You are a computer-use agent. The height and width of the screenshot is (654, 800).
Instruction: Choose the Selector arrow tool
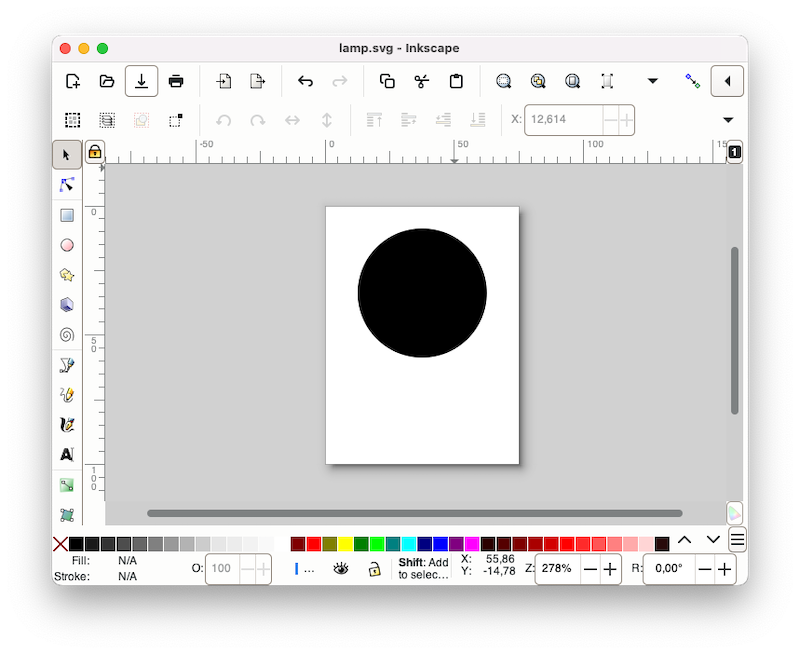67,155
